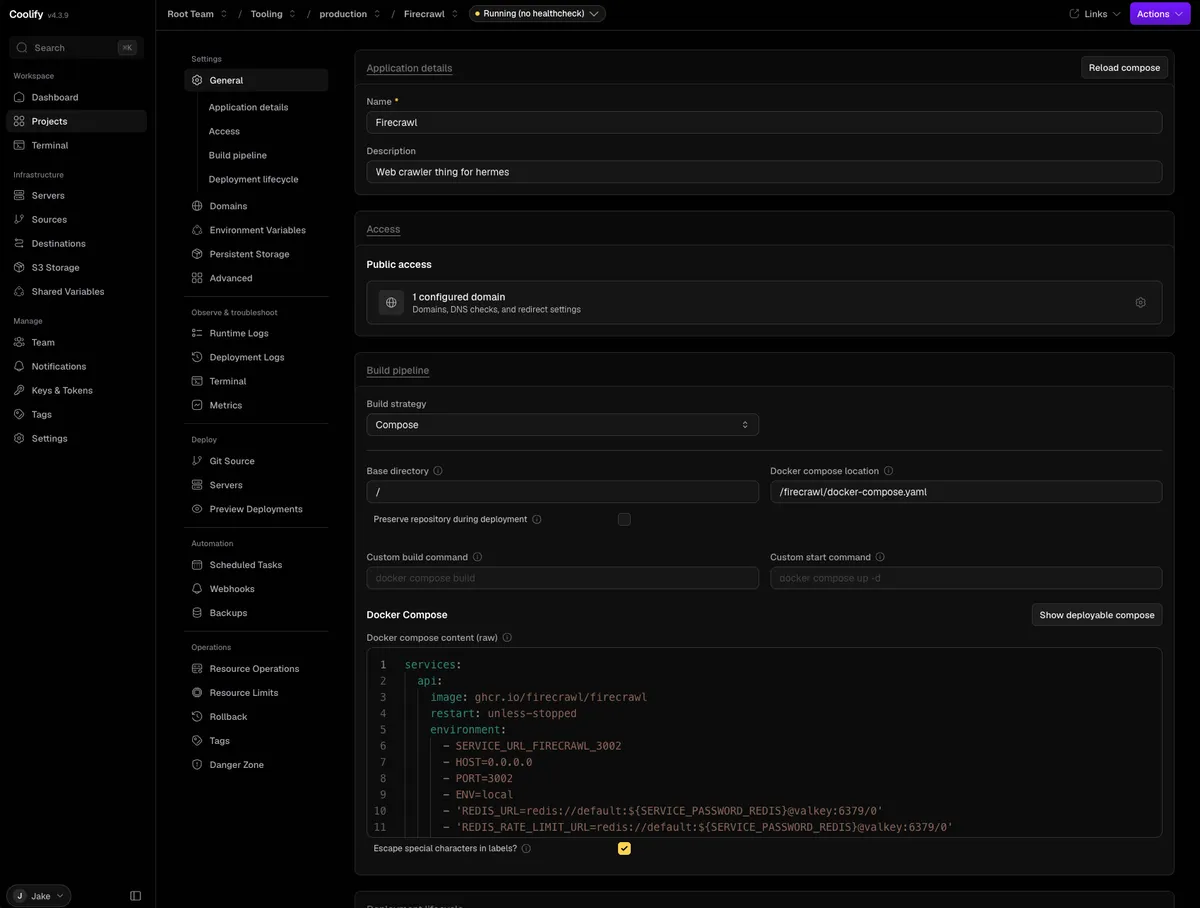Image resolution: width=1200 pixels, height=908 pixels.
Task: Open the Dashboard icon in the sidebar
Action: click(x=19, y=97)
